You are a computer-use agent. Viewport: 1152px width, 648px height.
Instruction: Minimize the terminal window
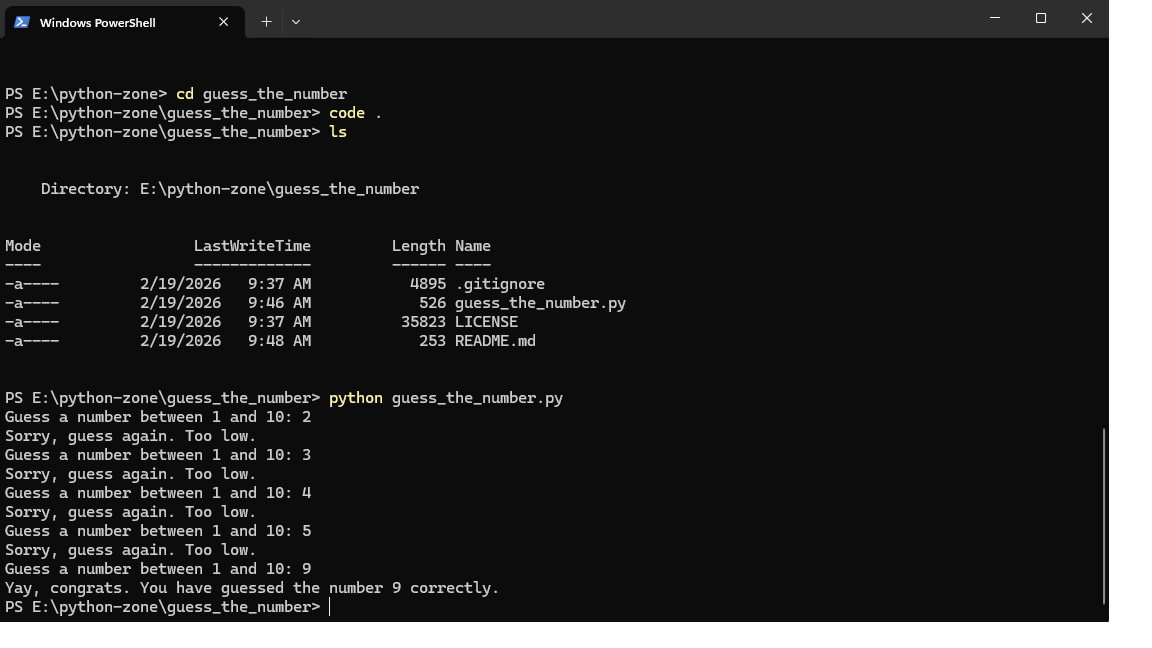(x=994, y=18)
